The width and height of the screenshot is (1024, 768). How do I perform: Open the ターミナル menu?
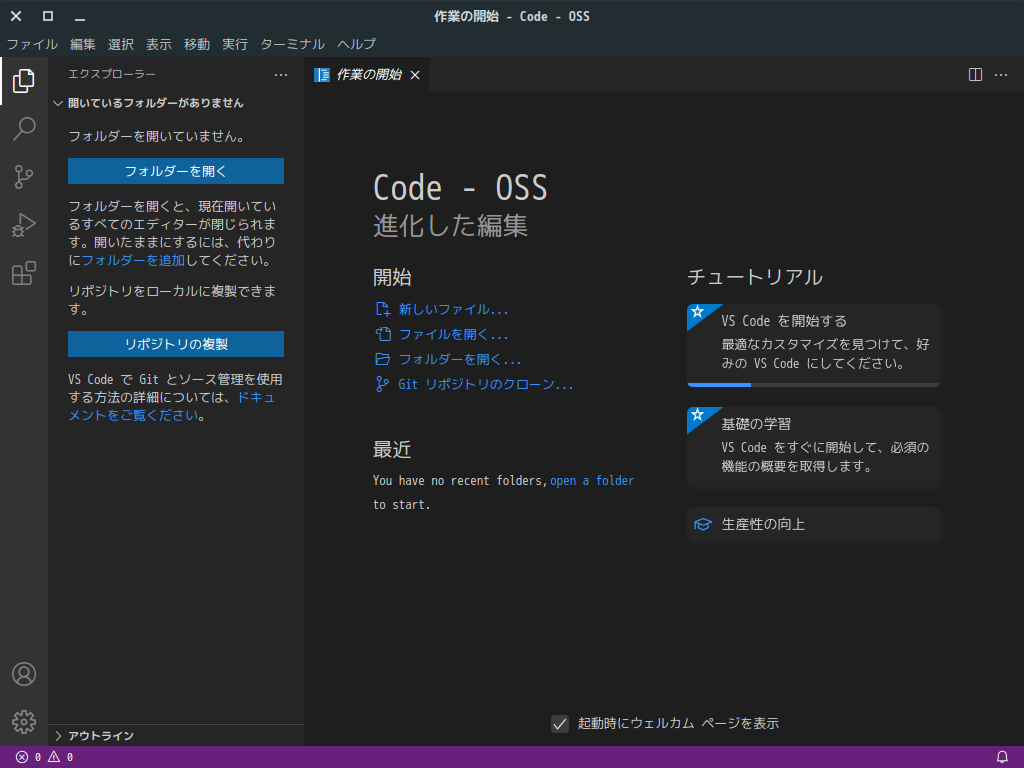pos(293,44)
